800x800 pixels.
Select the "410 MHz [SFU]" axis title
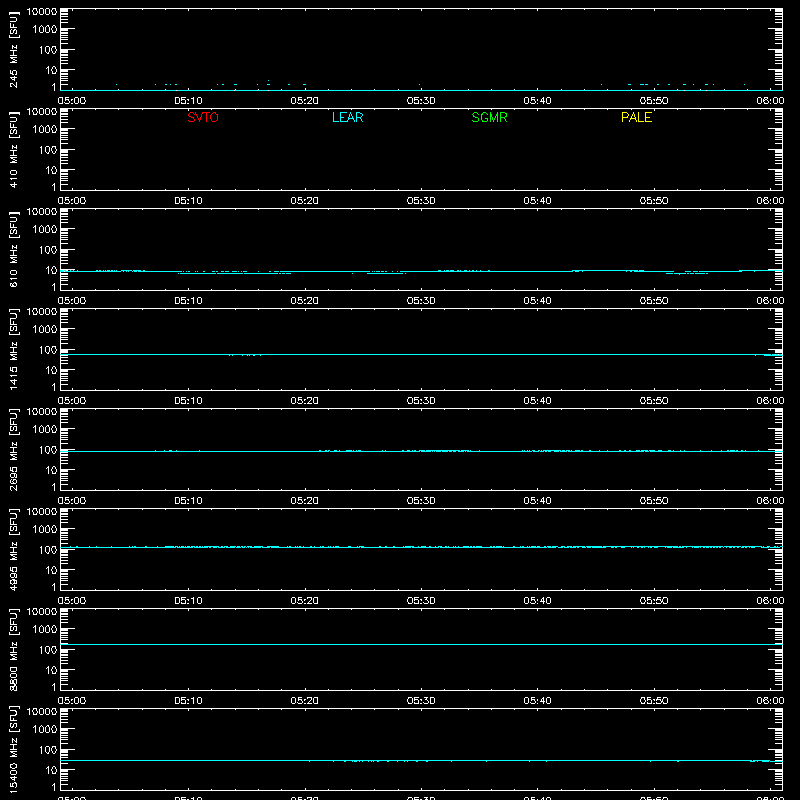pyautogui.click(x=14, y=150)
